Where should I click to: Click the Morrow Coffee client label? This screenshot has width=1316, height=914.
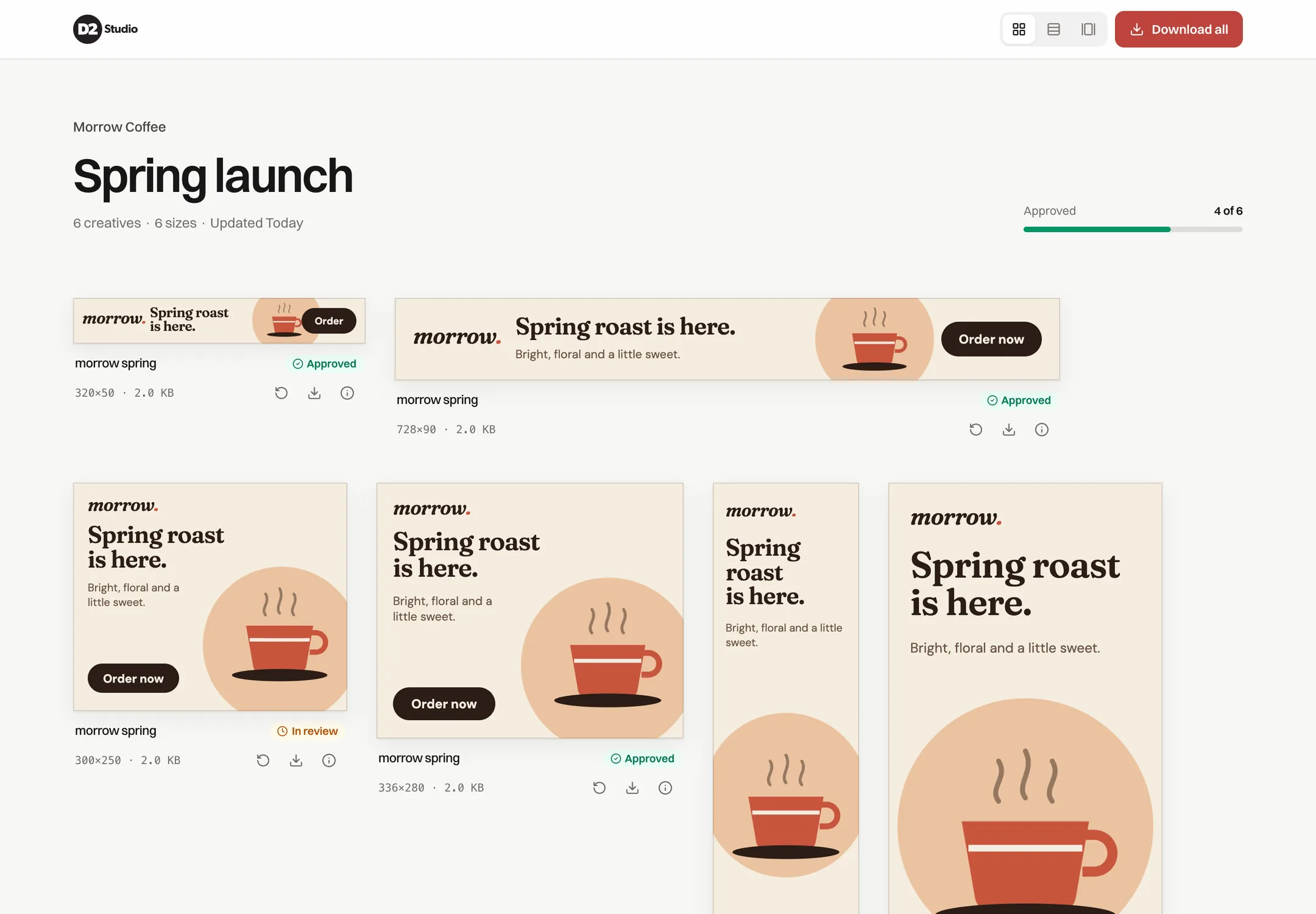point(119,127)
